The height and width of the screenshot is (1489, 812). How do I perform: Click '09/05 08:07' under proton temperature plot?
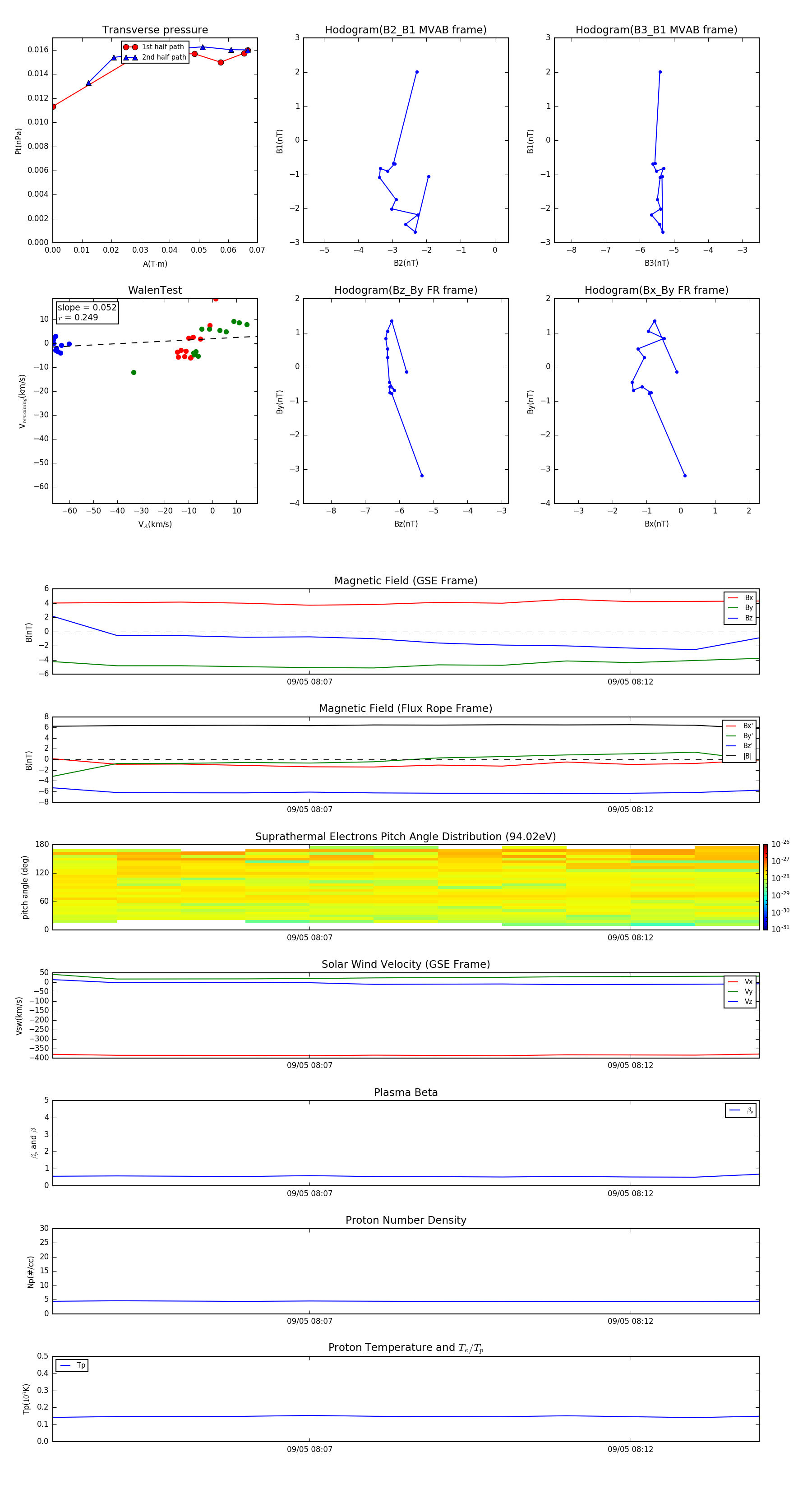pos(310,1449)
